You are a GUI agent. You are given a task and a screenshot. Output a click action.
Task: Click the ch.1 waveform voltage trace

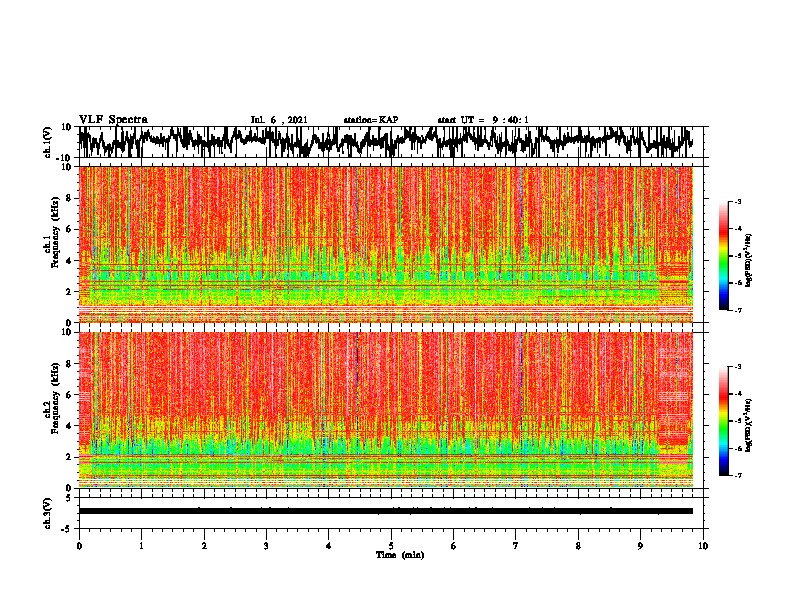385,142
